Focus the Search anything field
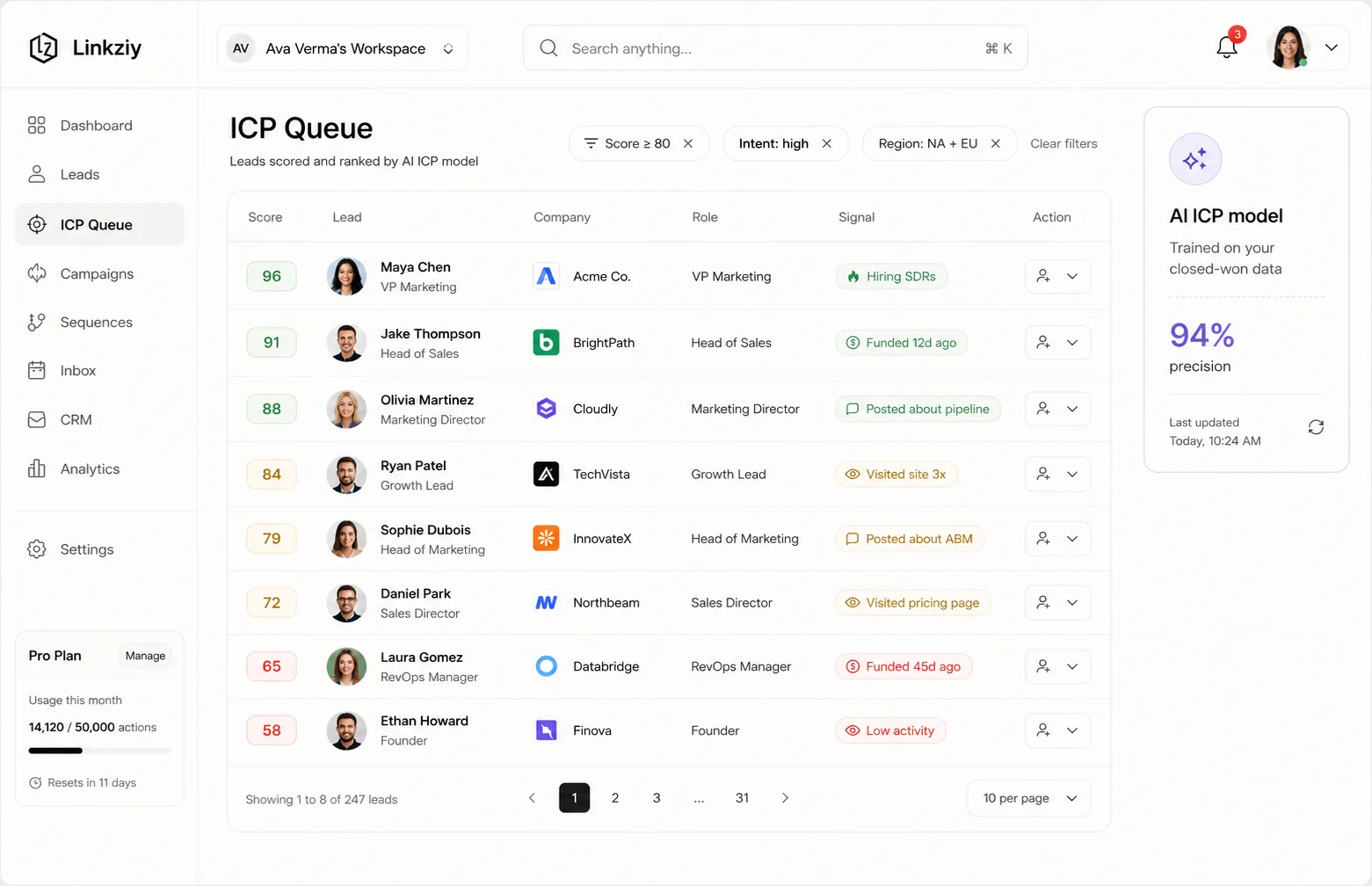The height and width of the screenshot is (886, 1372). [775, 48]
